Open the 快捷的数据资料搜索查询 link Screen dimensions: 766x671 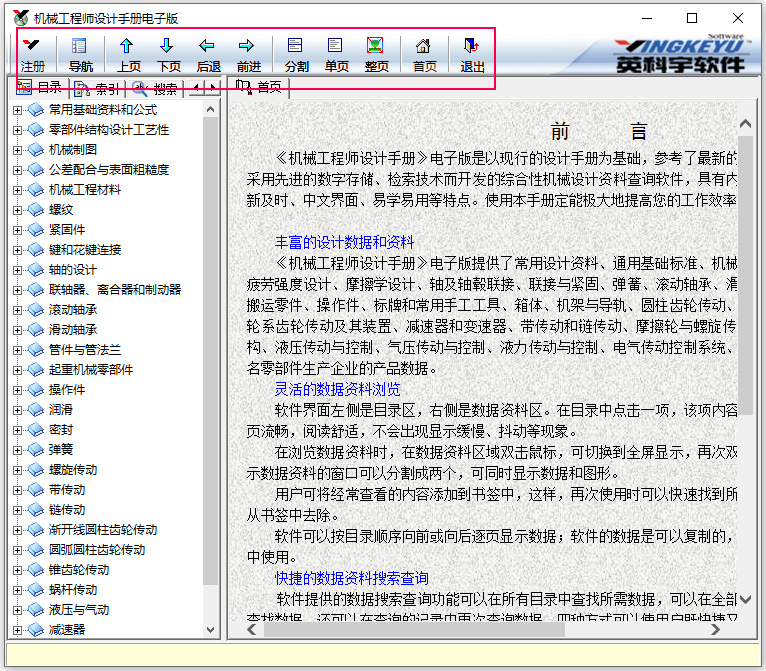(x=351, y=578)
